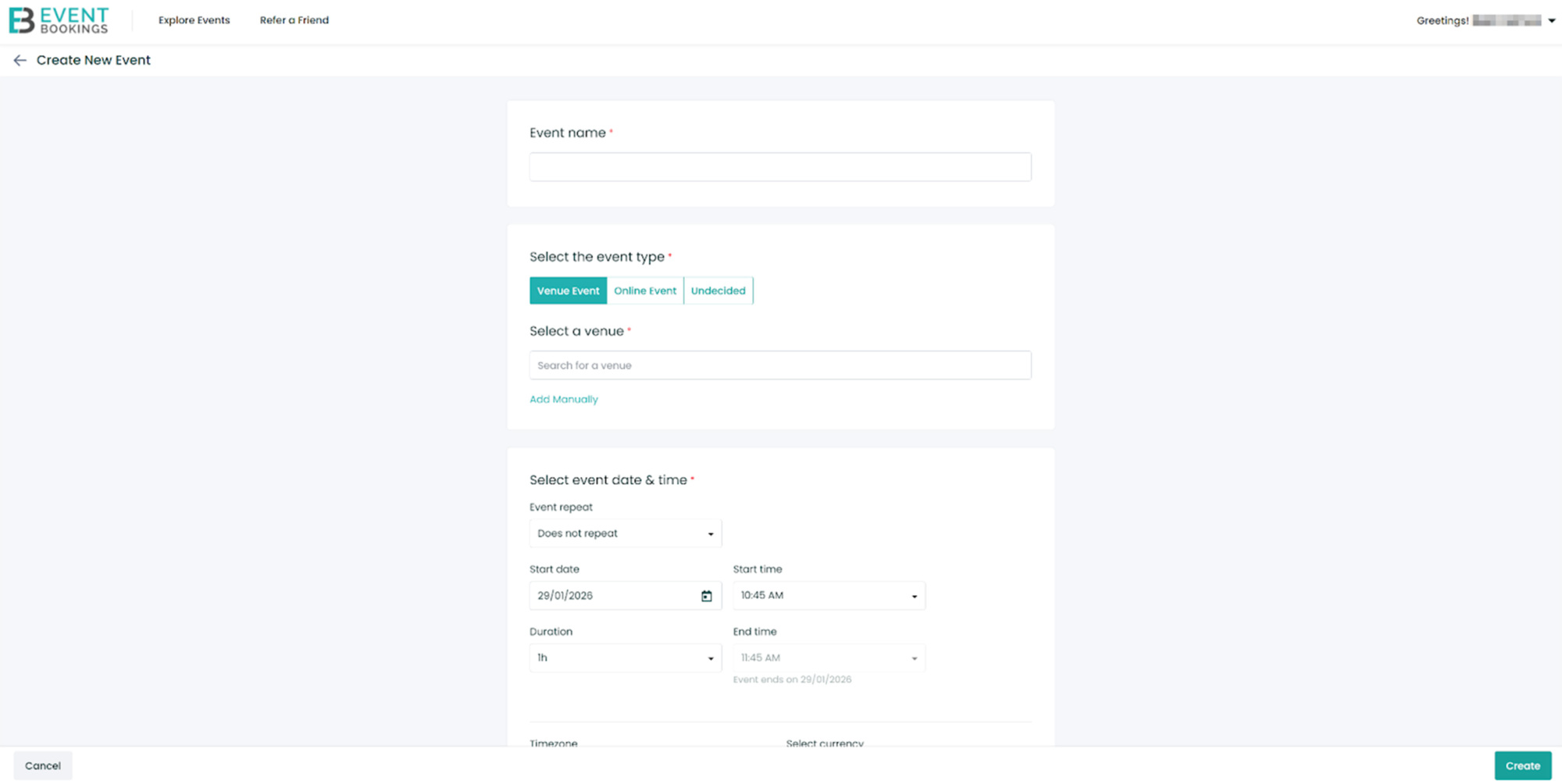The image size is (1562, 784).
Task: Focus the Event name text field
Action: tap(779, 167)
